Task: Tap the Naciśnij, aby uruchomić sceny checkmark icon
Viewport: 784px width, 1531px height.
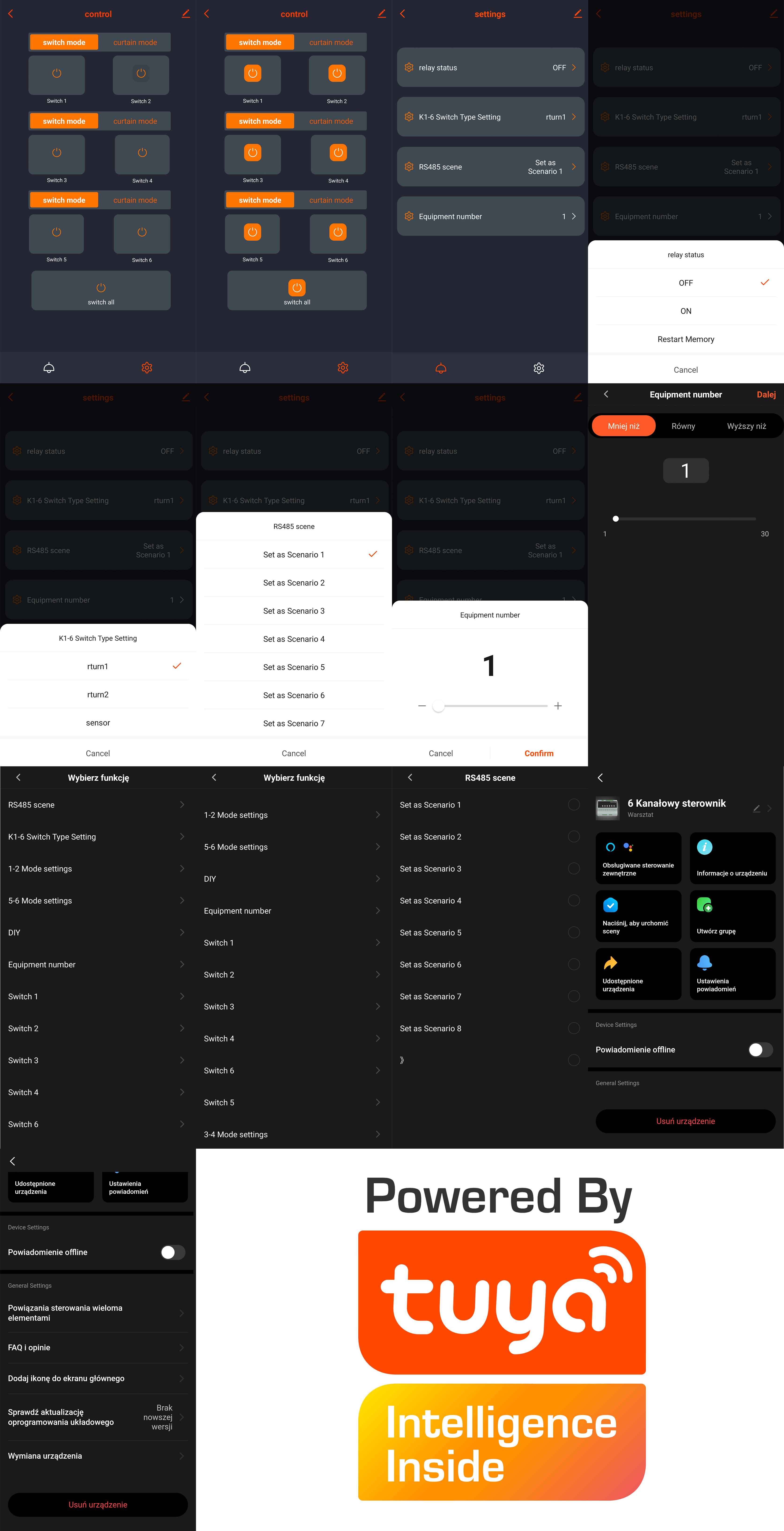Action: [610, 905]
